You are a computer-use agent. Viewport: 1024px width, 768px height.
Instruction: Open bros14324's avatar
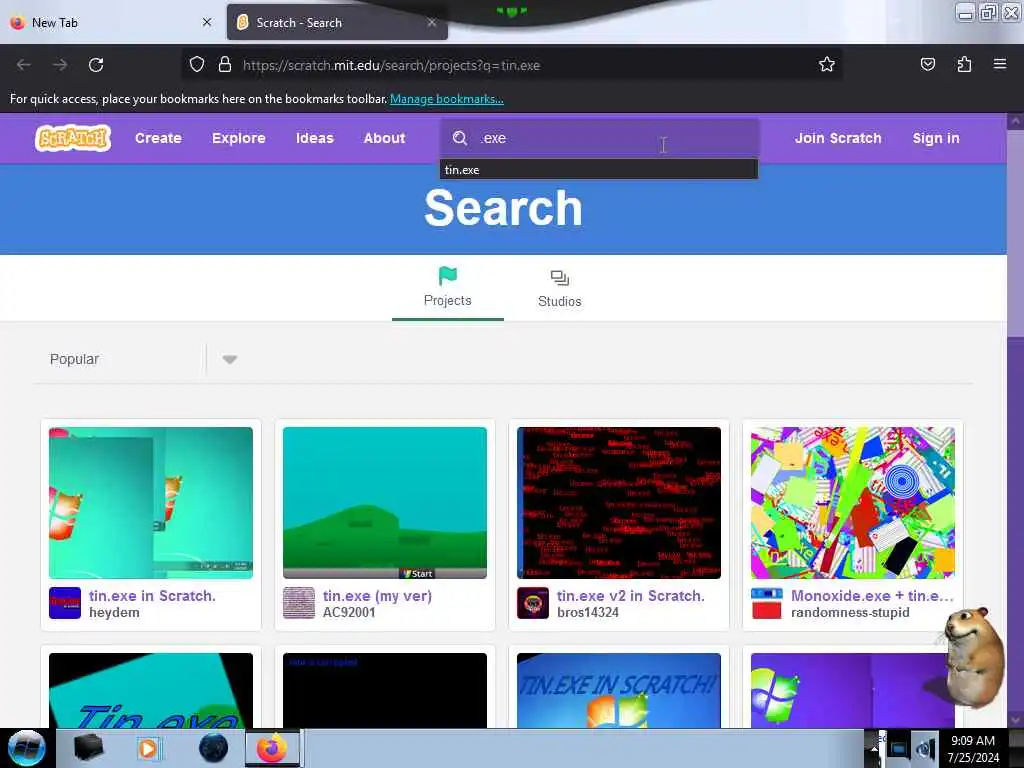(x=533, y=603)
